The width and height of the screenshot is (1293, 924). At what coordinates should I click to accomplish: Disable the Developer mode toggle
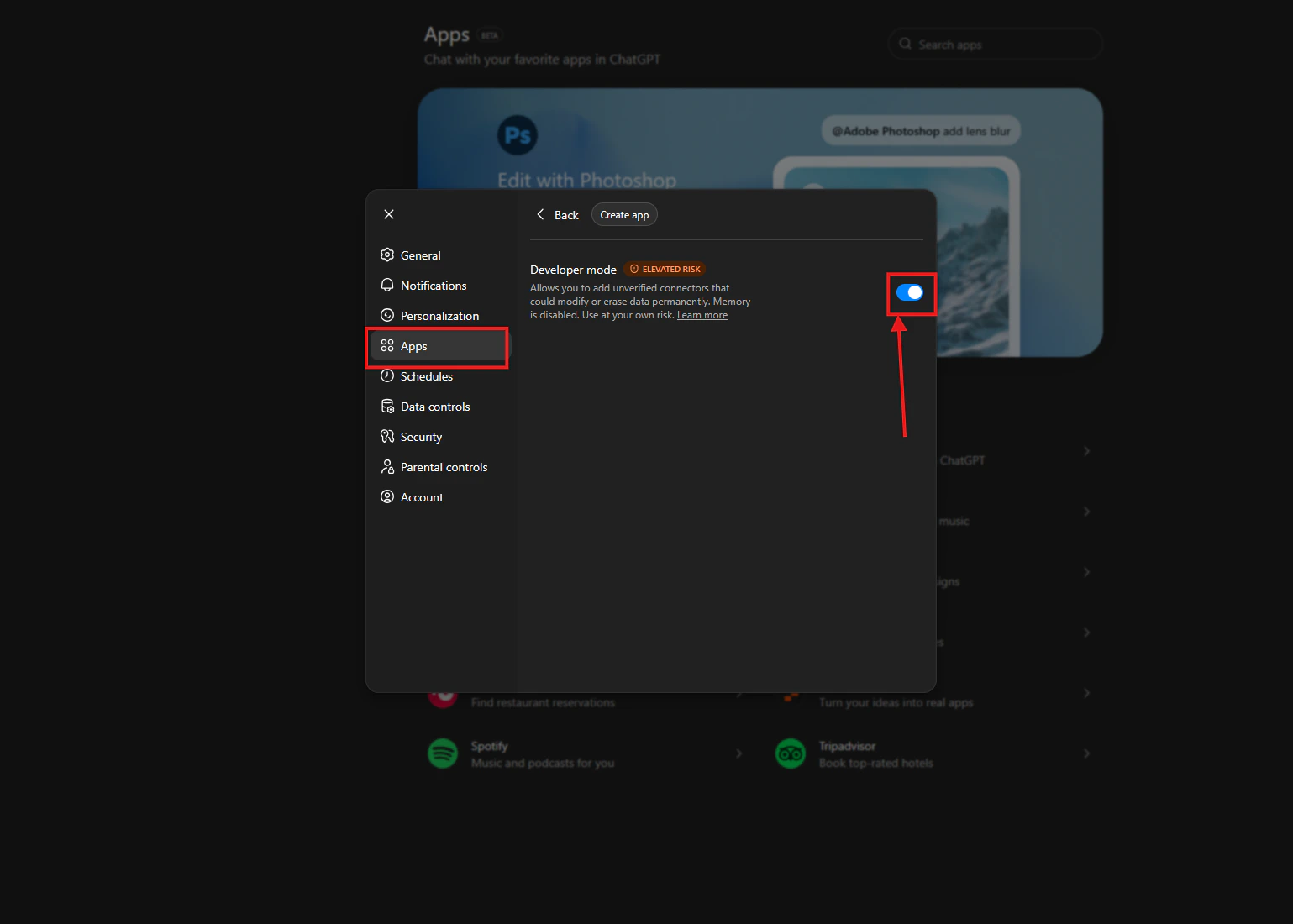coord(911,292)
